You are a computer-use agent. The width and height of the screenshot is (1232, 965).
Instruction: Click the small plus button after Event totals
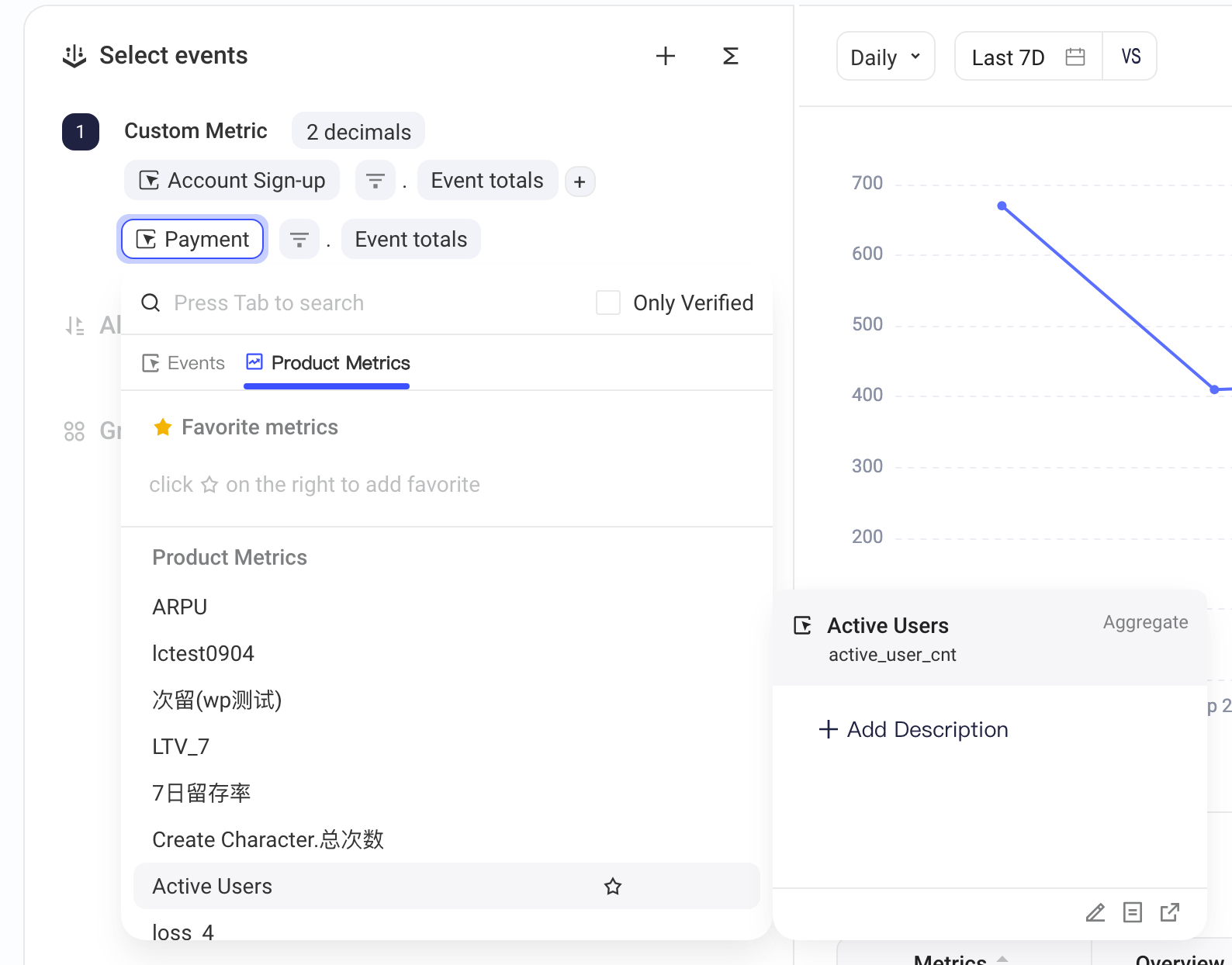tap(580, 182)
